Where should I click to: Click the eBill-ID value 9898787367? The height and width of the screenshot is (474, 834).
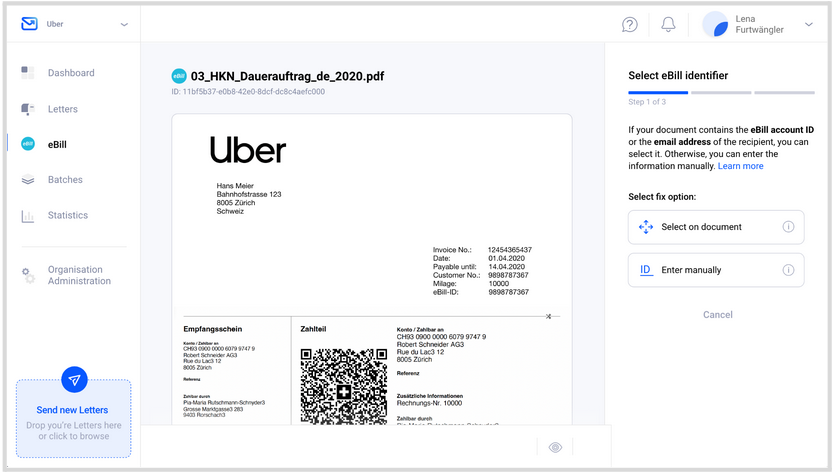click(508, 292)
